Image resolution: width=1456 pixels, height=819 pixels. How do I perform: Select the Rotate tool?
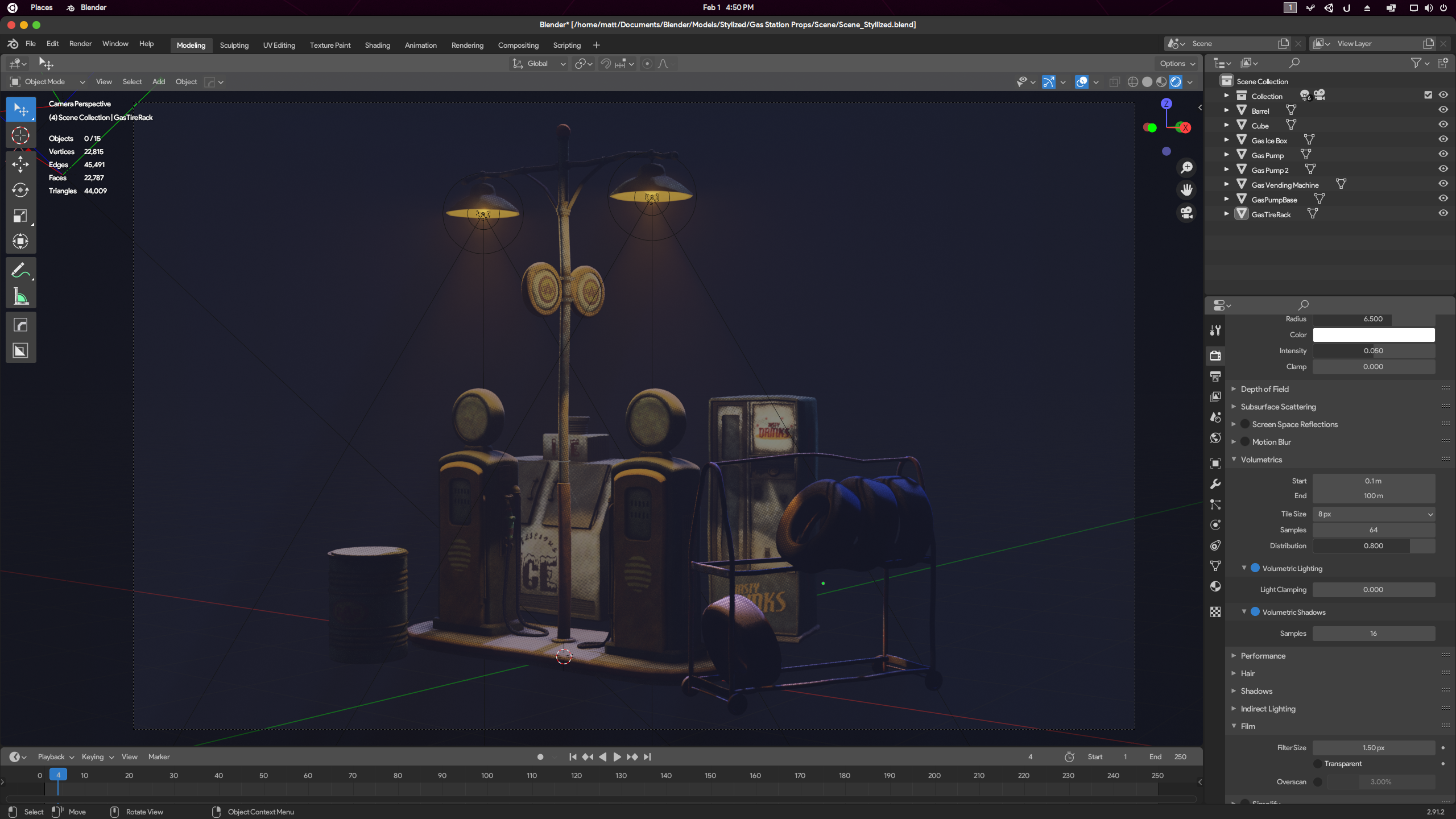pos(20,190)
